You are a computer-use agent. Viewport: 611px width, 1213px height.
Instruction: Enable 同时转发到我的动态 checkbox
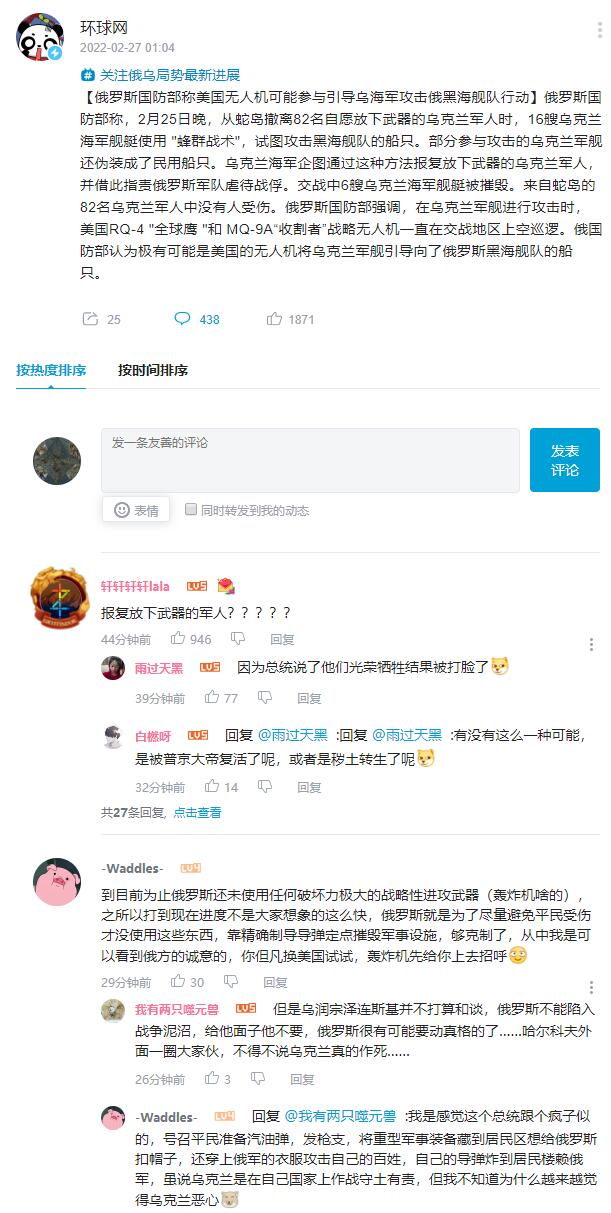pyautogui.click(x=191, y=509)
